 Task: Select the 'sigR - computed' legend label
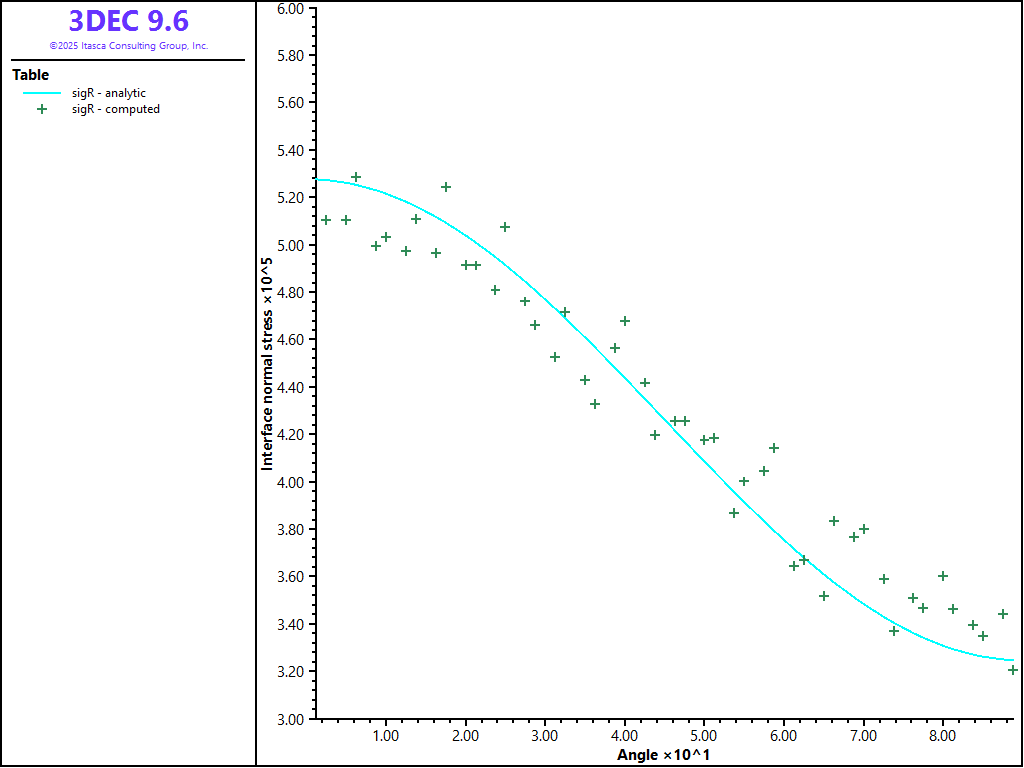(115, 110)
